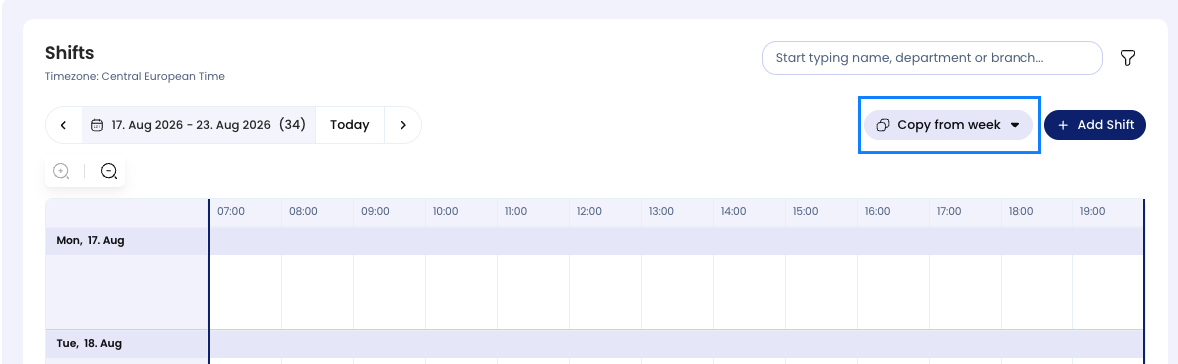Jump to Today
Image resolution: width=1178 pixels, height=364 pixels.
coord(349,125)
